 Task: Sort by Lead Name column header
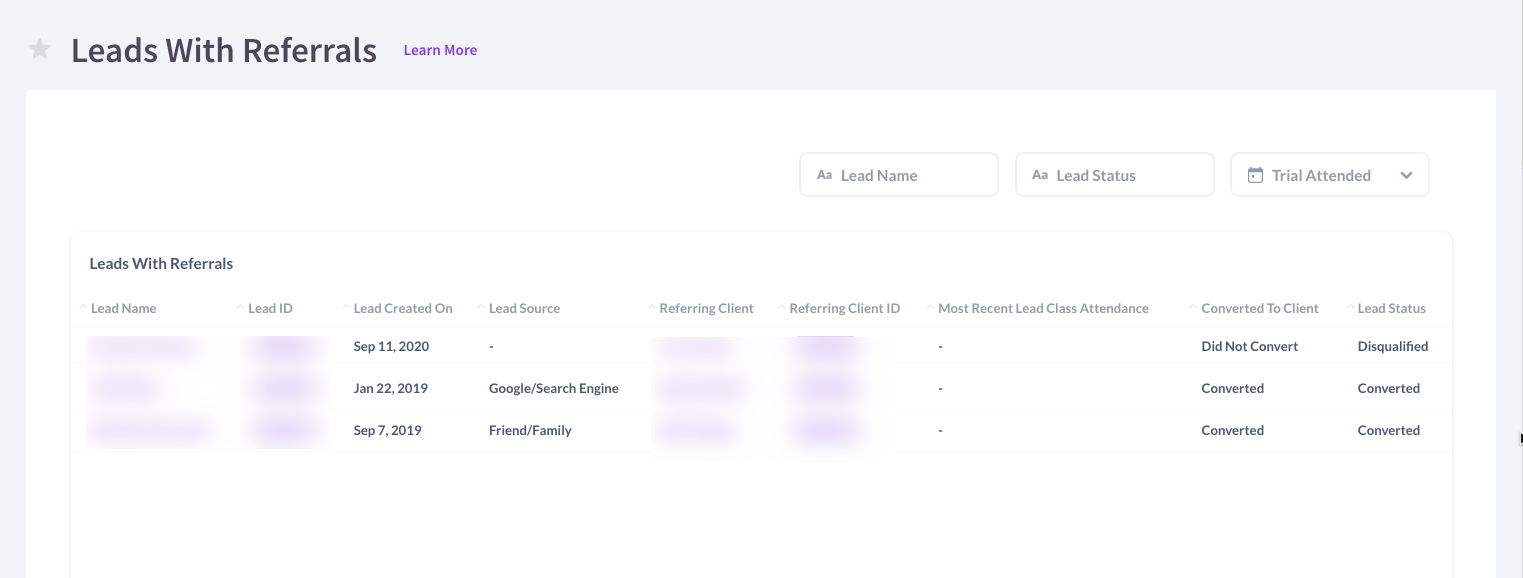(x=123, y=308)
